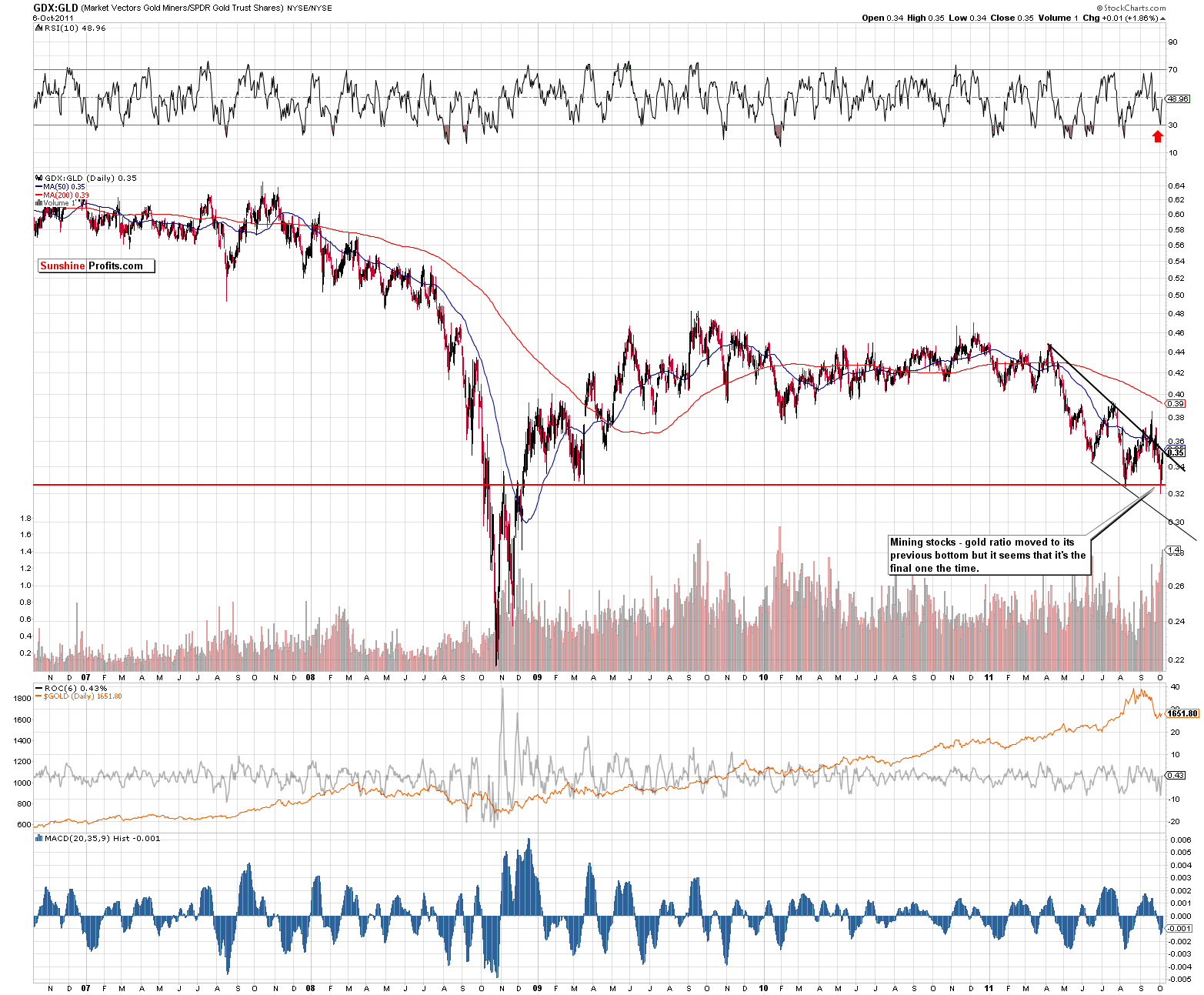Screen dimensions: 1204x995
Task: Click the High 0.35 value
Action: click(926, 18)
